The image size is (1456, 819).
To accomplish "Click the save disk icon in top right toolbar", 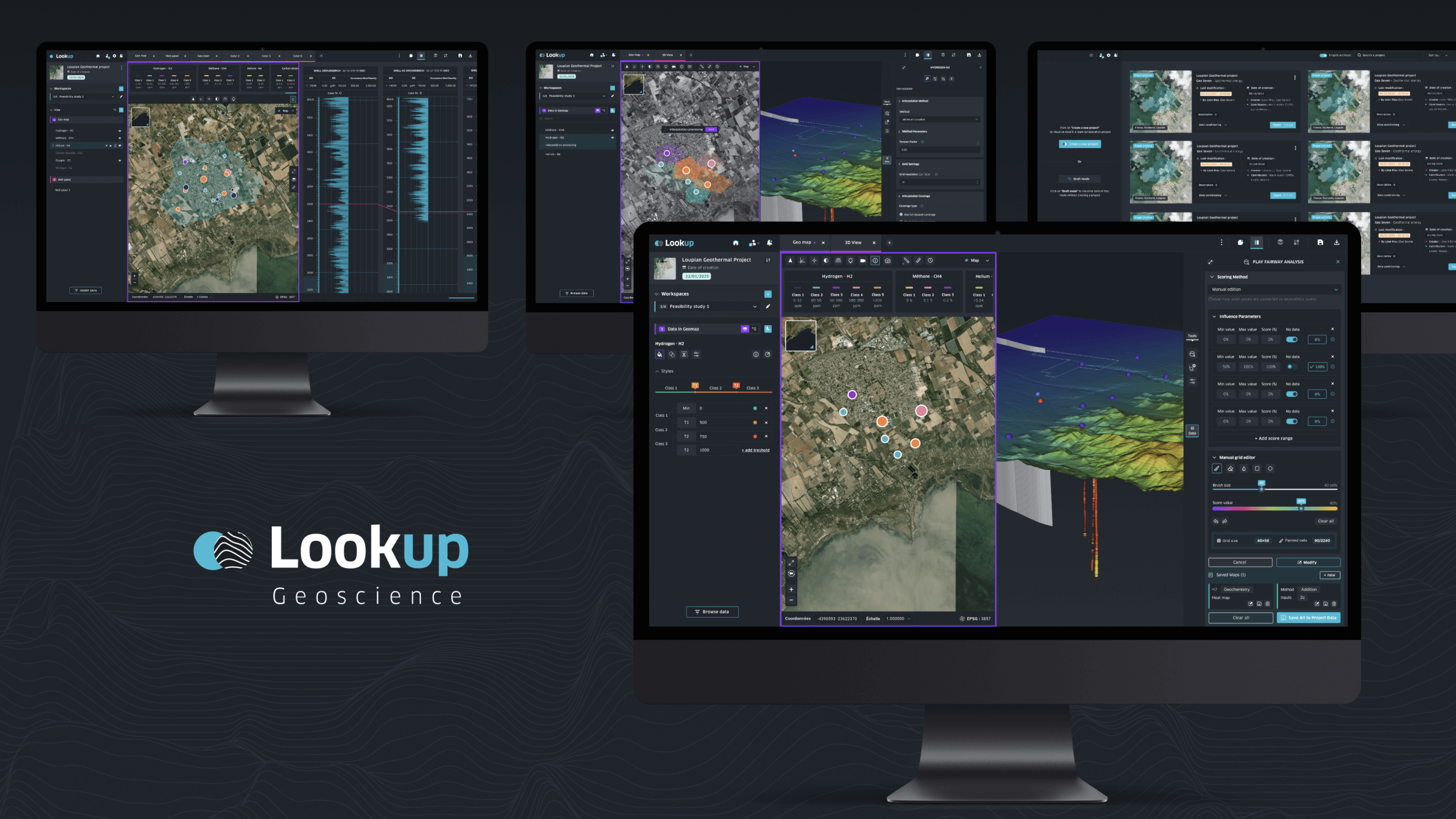I will point(1320,242).
